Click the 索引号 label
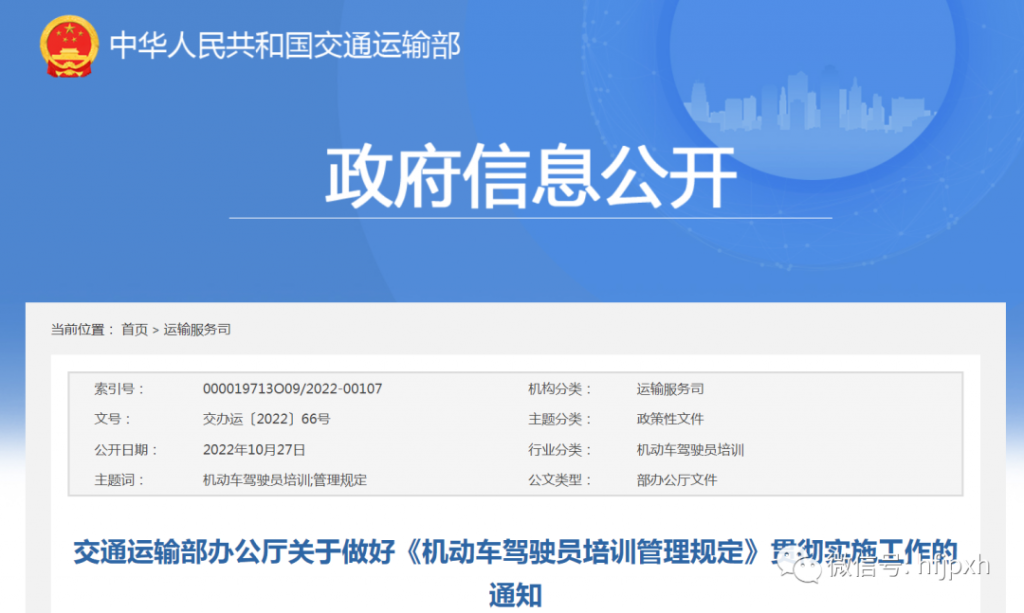1024x613 pixels. click(x=118, y=389)
